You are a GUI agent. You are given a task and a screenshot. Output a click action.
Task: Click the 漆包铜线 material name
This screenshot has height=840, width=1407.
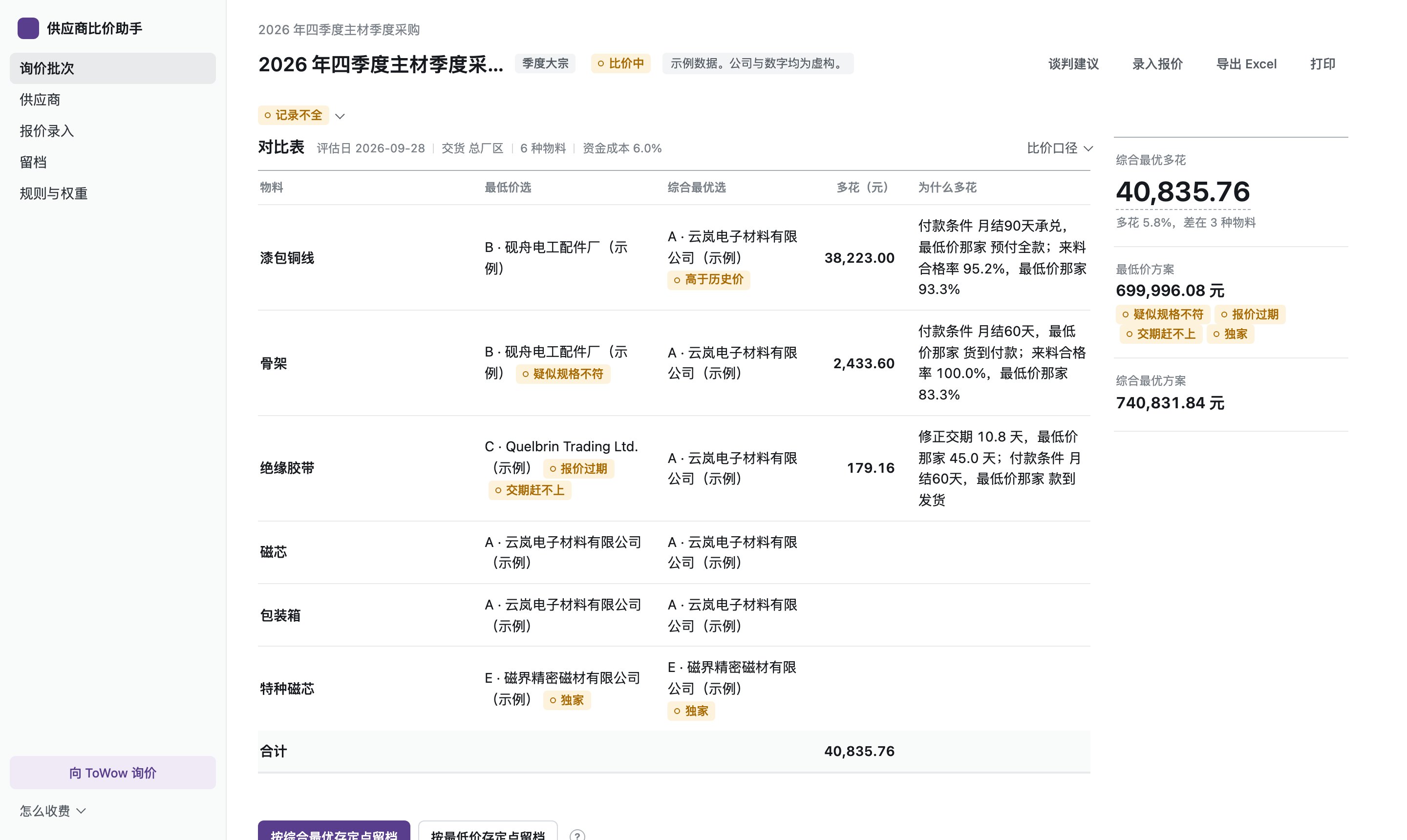pyautogui.click(x=287, y=258)
